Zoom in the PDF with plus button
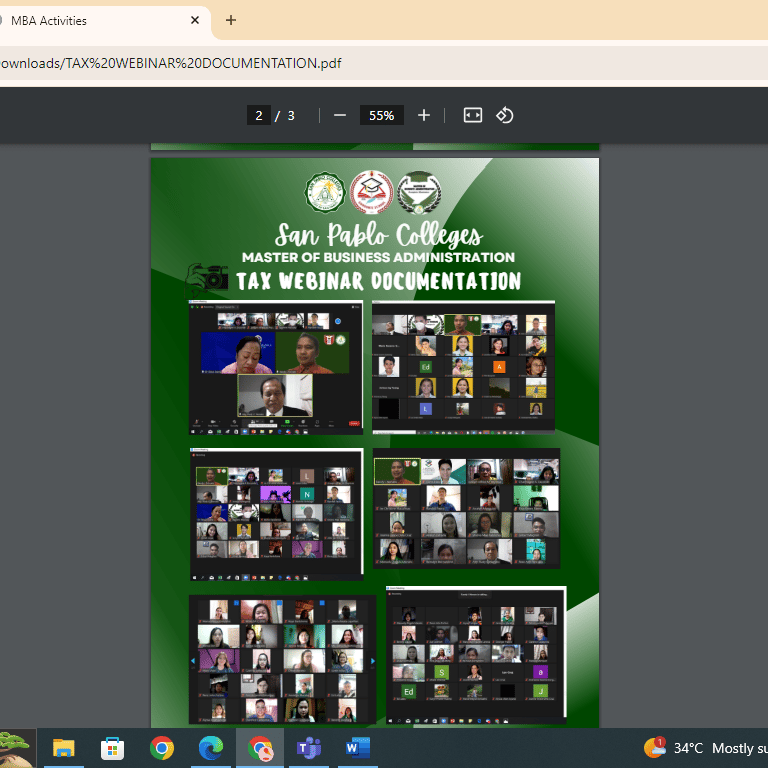The height and width of the screenshot is (768, 768). point(424,116)
